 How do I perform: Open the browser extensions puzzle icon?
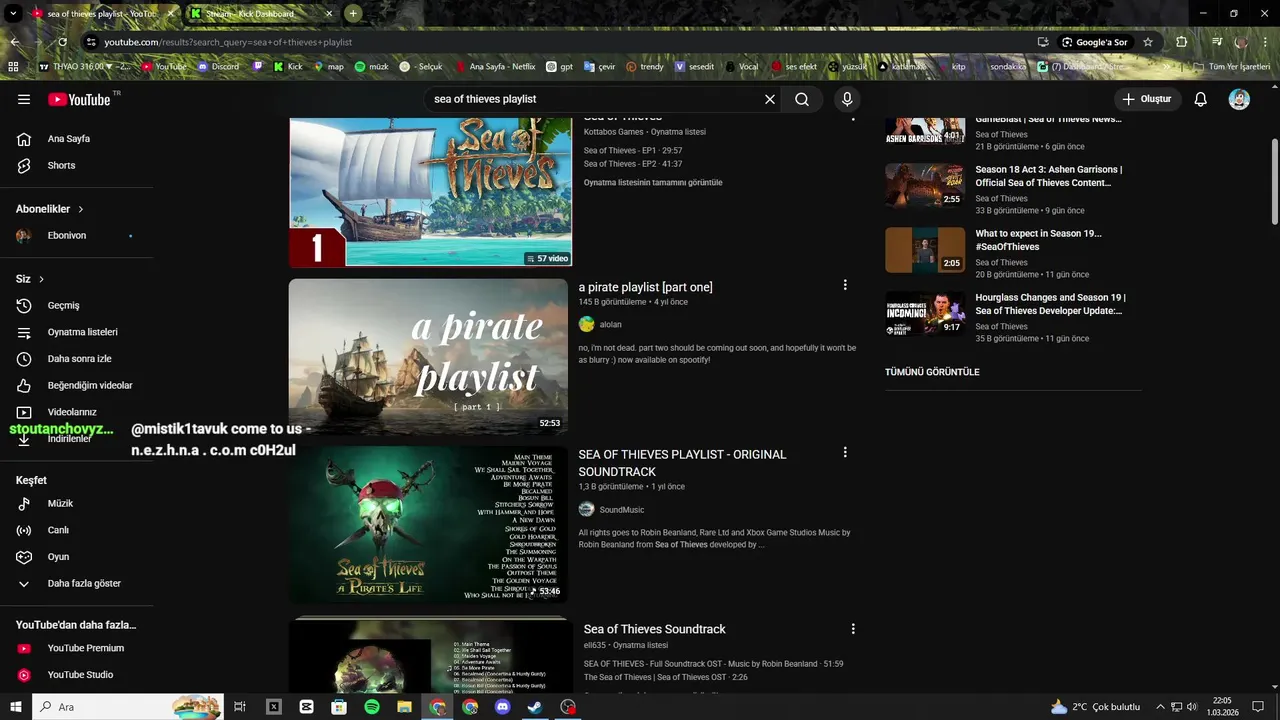[x=1182, y=42]
